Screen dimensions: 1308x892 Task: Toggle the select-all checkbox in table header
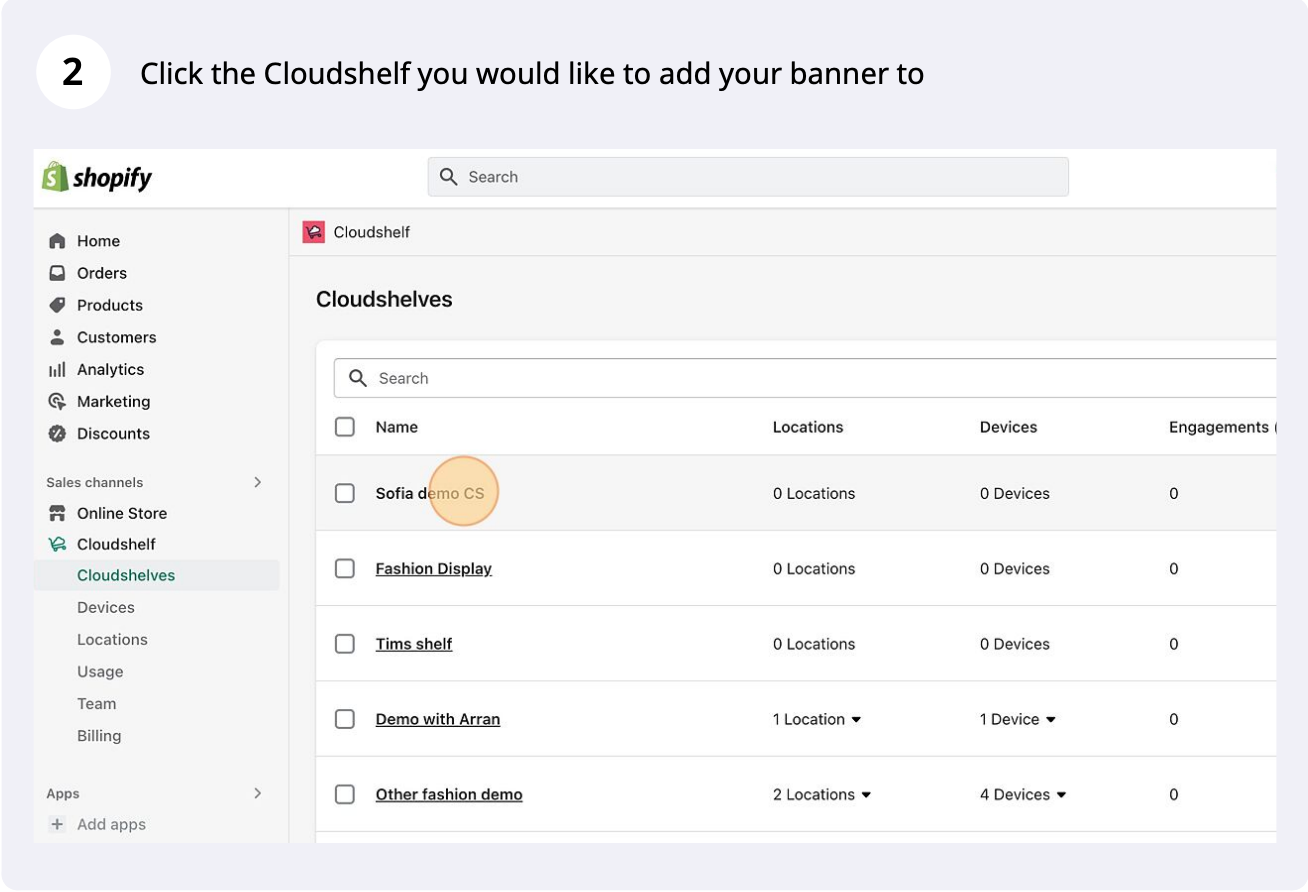click(x=345, y=427)
